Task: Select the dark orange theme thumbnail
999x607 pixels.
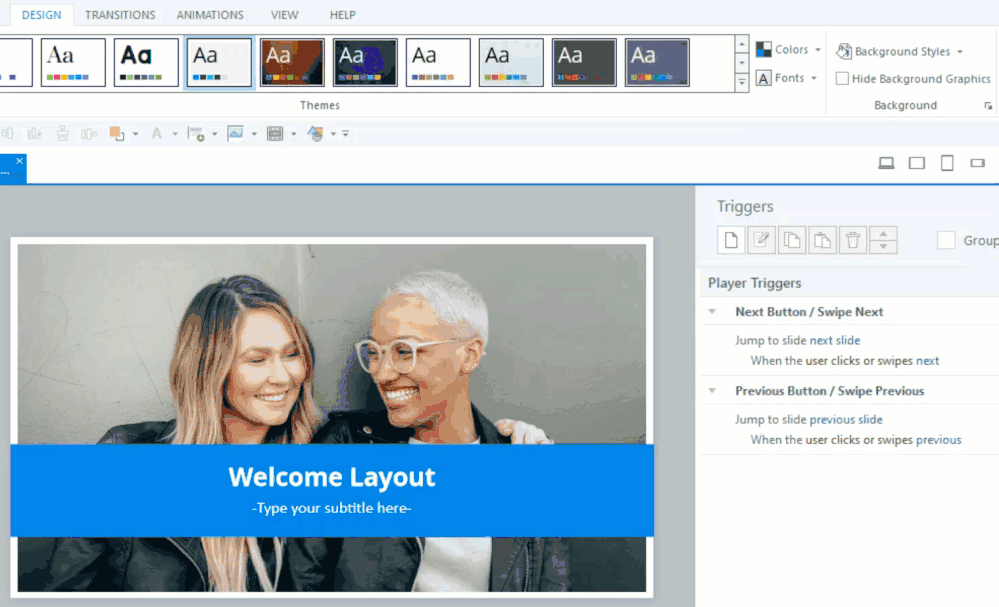Action: click(292, 63)
